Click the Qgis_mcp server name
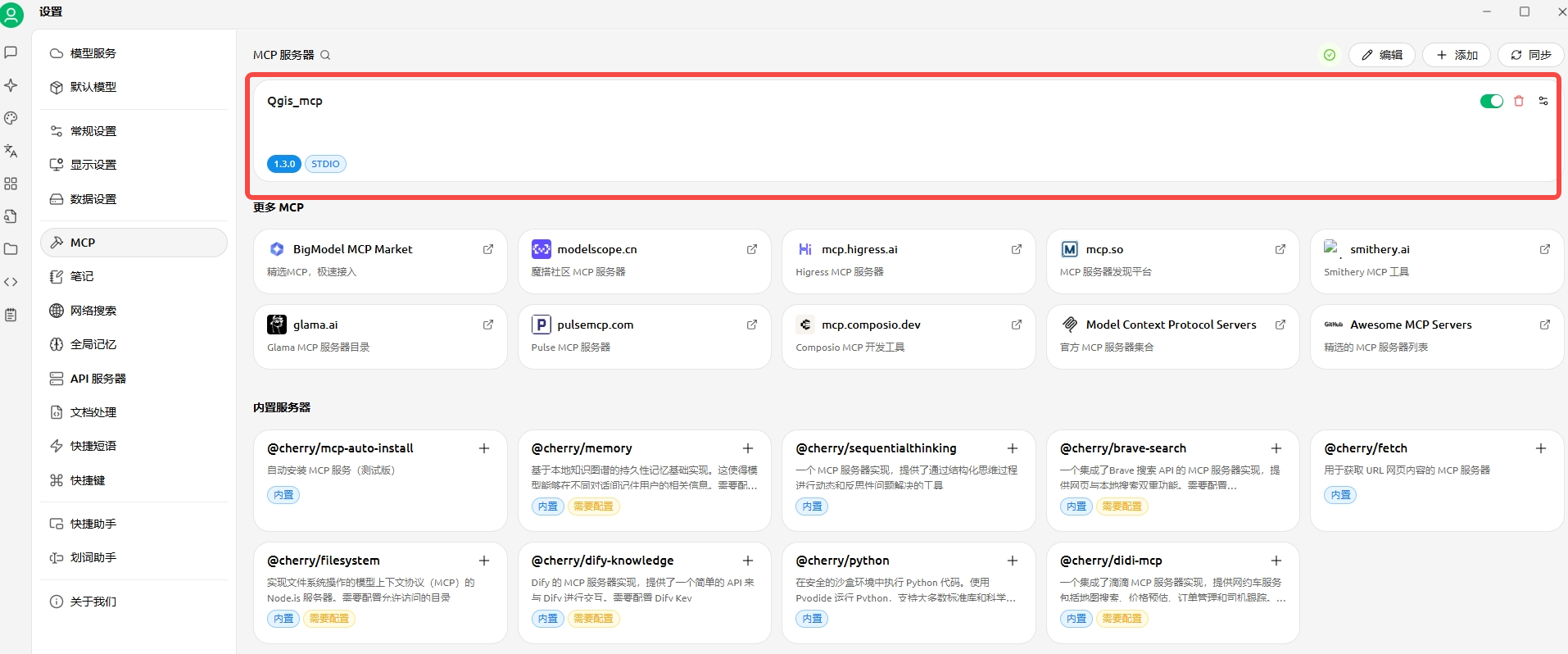1568x654 pixels. [295, 101]
